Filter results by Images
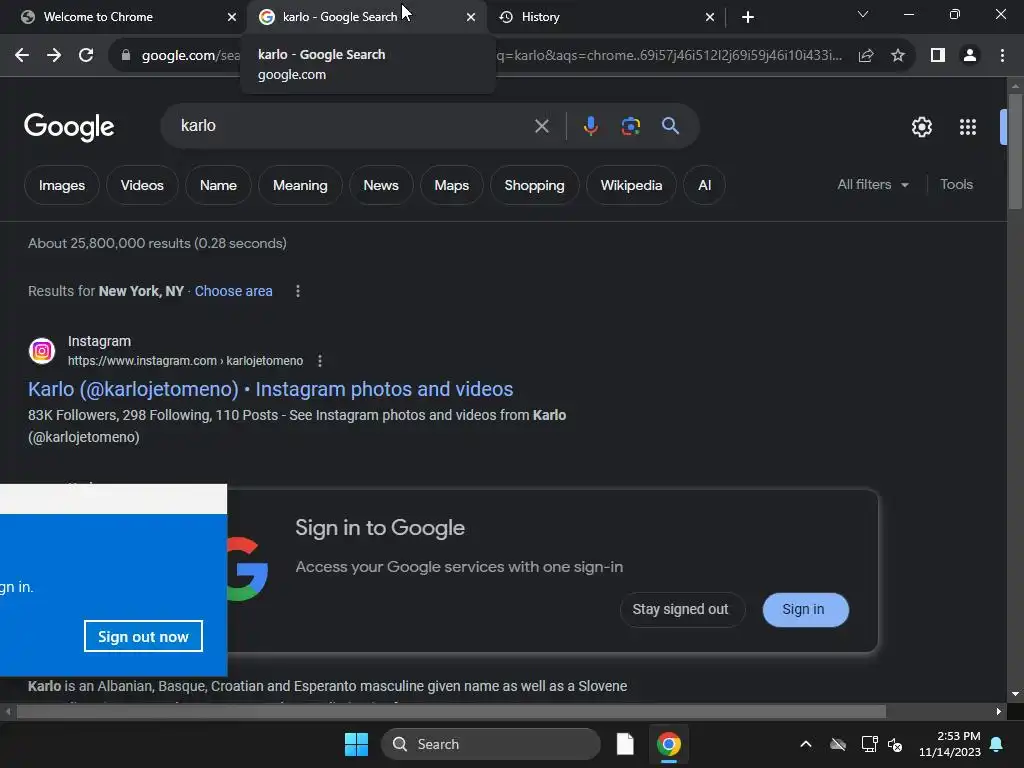Screen dimensions: 1024x768 point(62,185)
